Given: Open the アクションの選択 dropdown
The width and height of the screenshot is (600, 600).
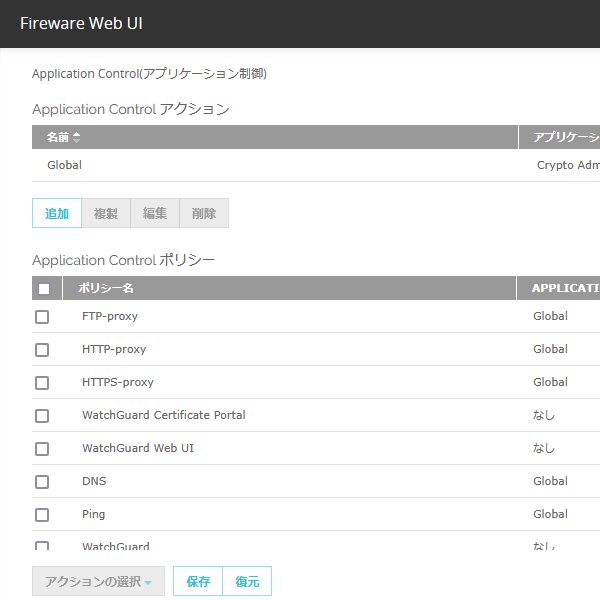Looking at the screenshot, I should tap(98, 581).
